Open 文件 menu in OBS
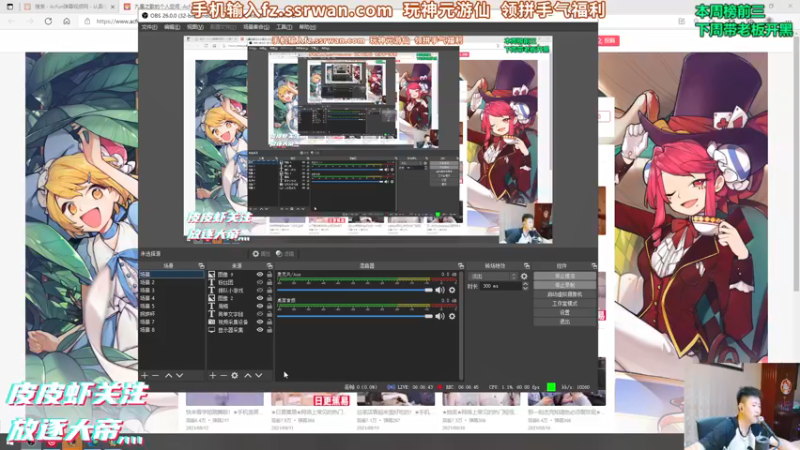The width and height of the screenshot is (800, 450). click(149, 27)
